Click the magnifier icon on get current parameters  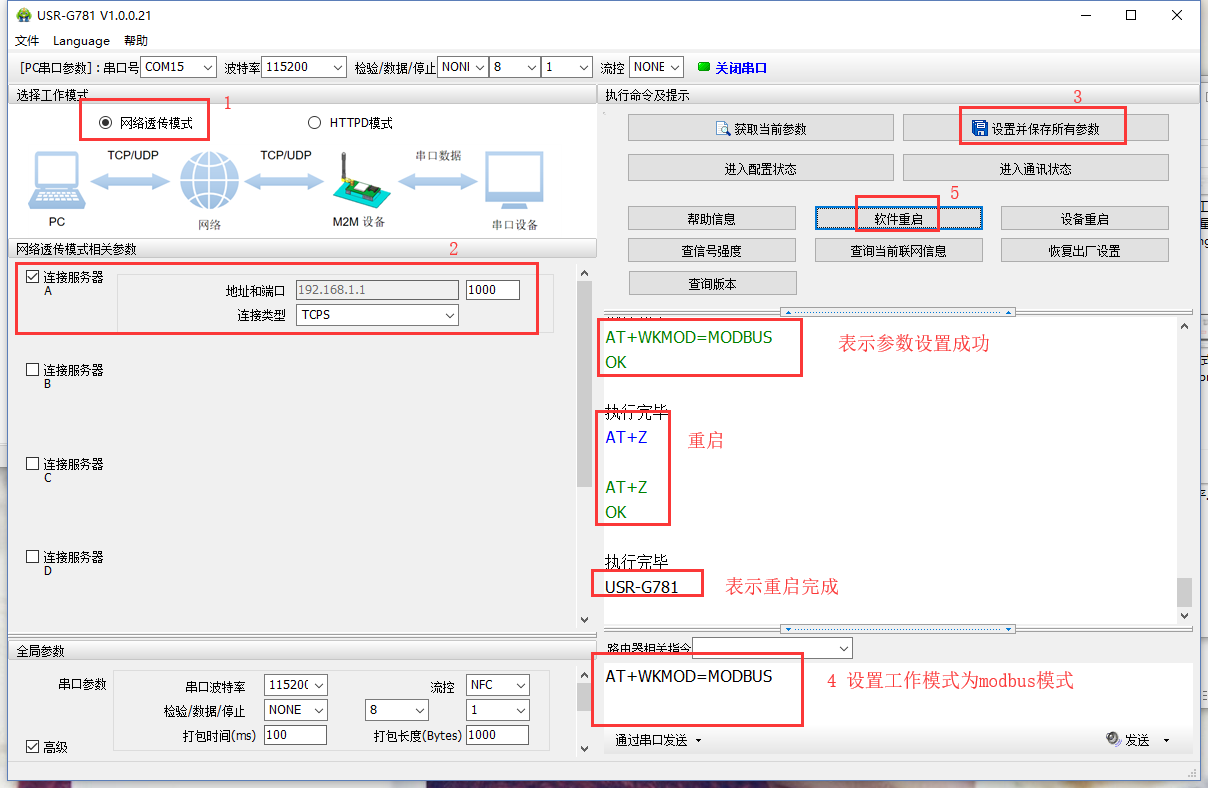(723, 128)
